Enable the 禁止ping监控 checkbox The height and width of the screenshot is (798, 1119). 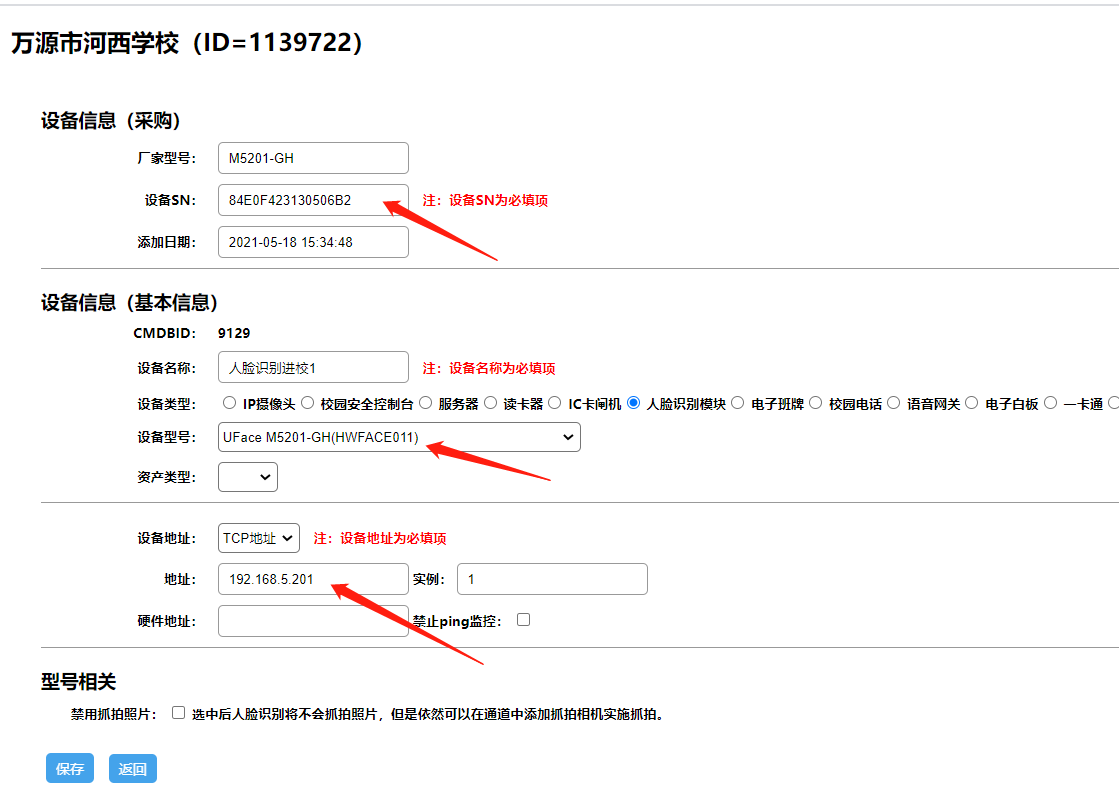(x=523, y=620)
